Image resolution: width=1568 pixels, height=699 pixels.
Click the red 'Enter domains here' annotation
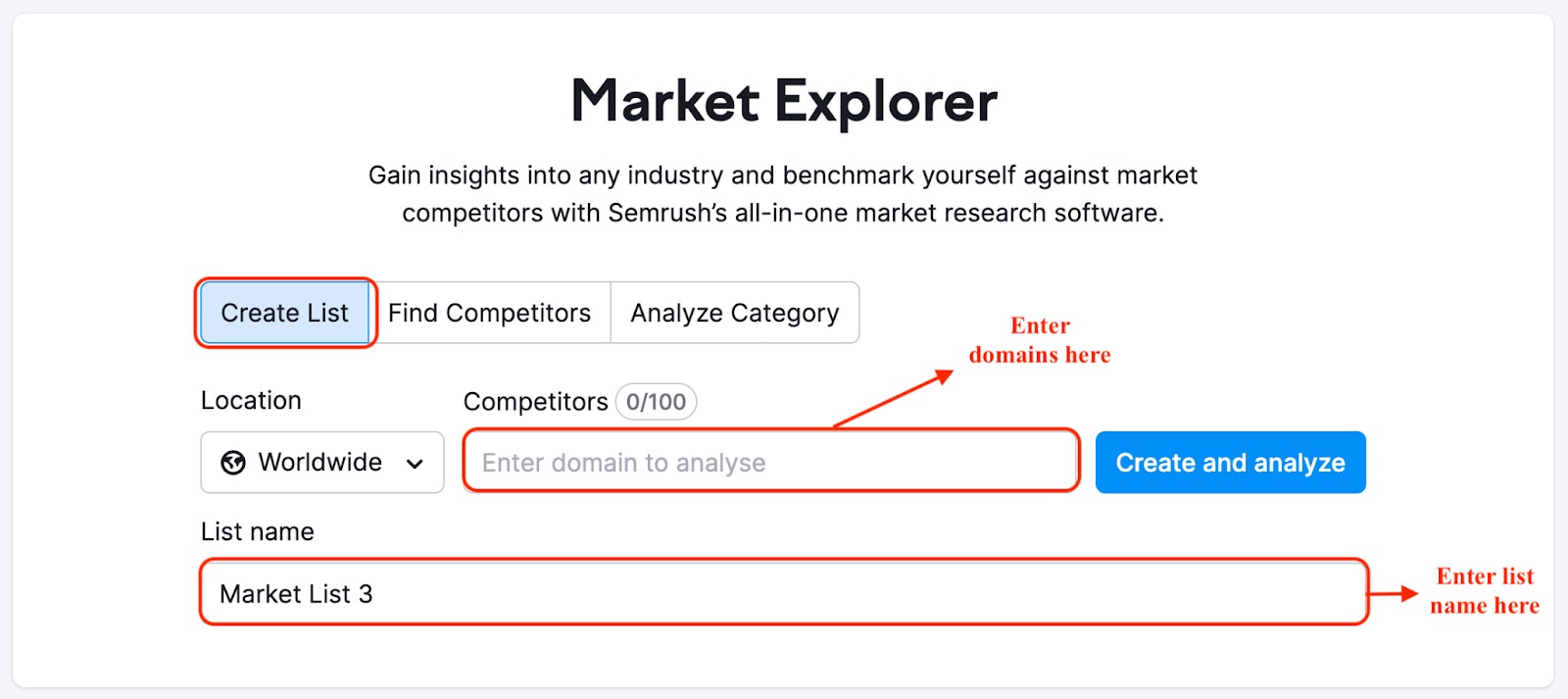tap(1040, 340)
